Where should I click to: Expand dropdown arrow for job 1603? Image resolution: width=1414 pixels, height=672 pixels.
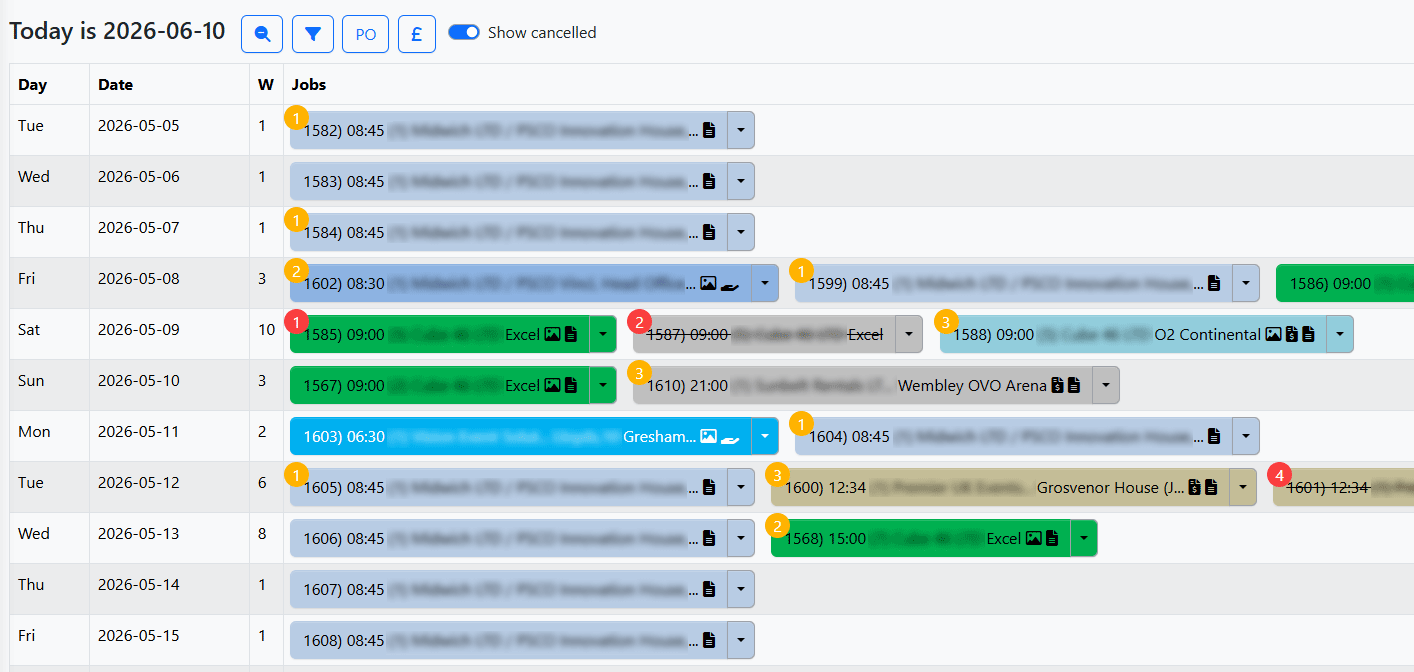pos(765,436)
